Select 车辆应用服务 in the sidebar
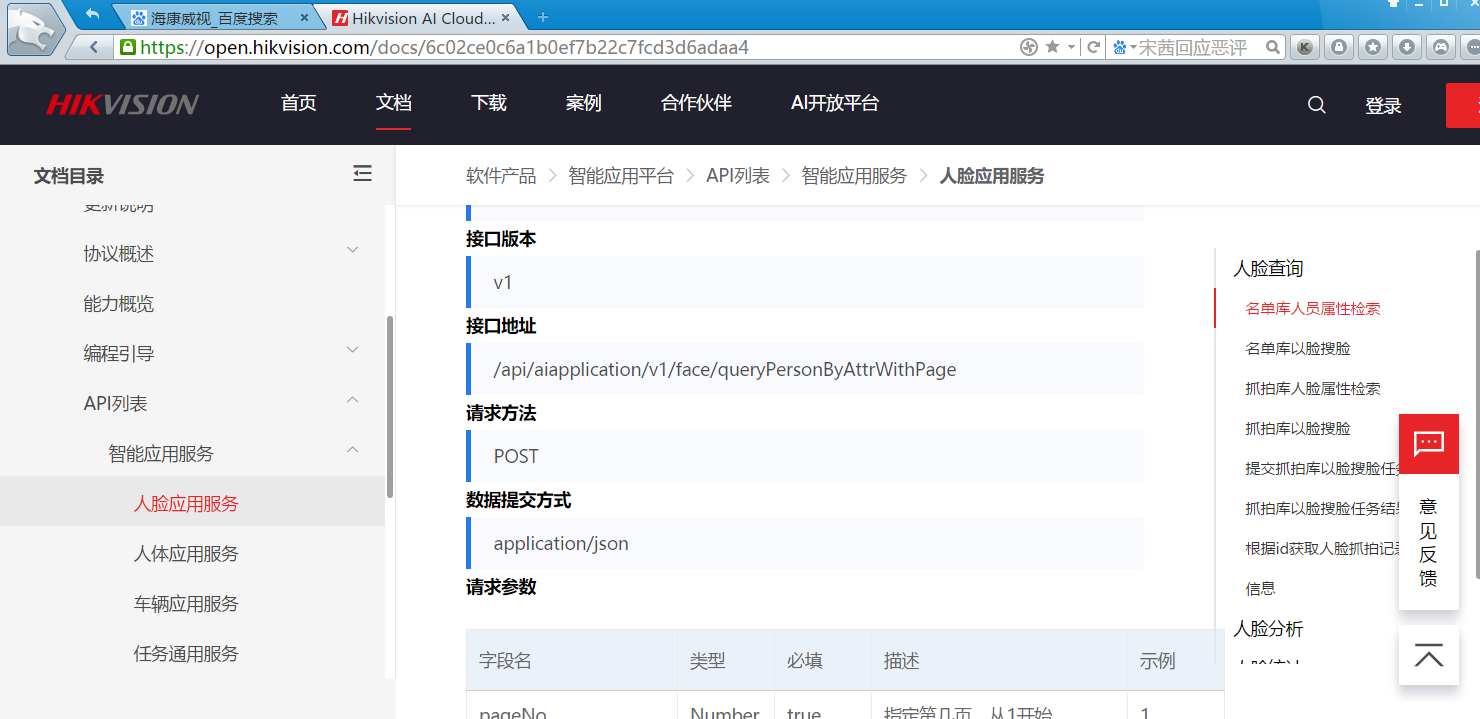The width and height of the screenshot is (1480, 719). click(186, 604)
